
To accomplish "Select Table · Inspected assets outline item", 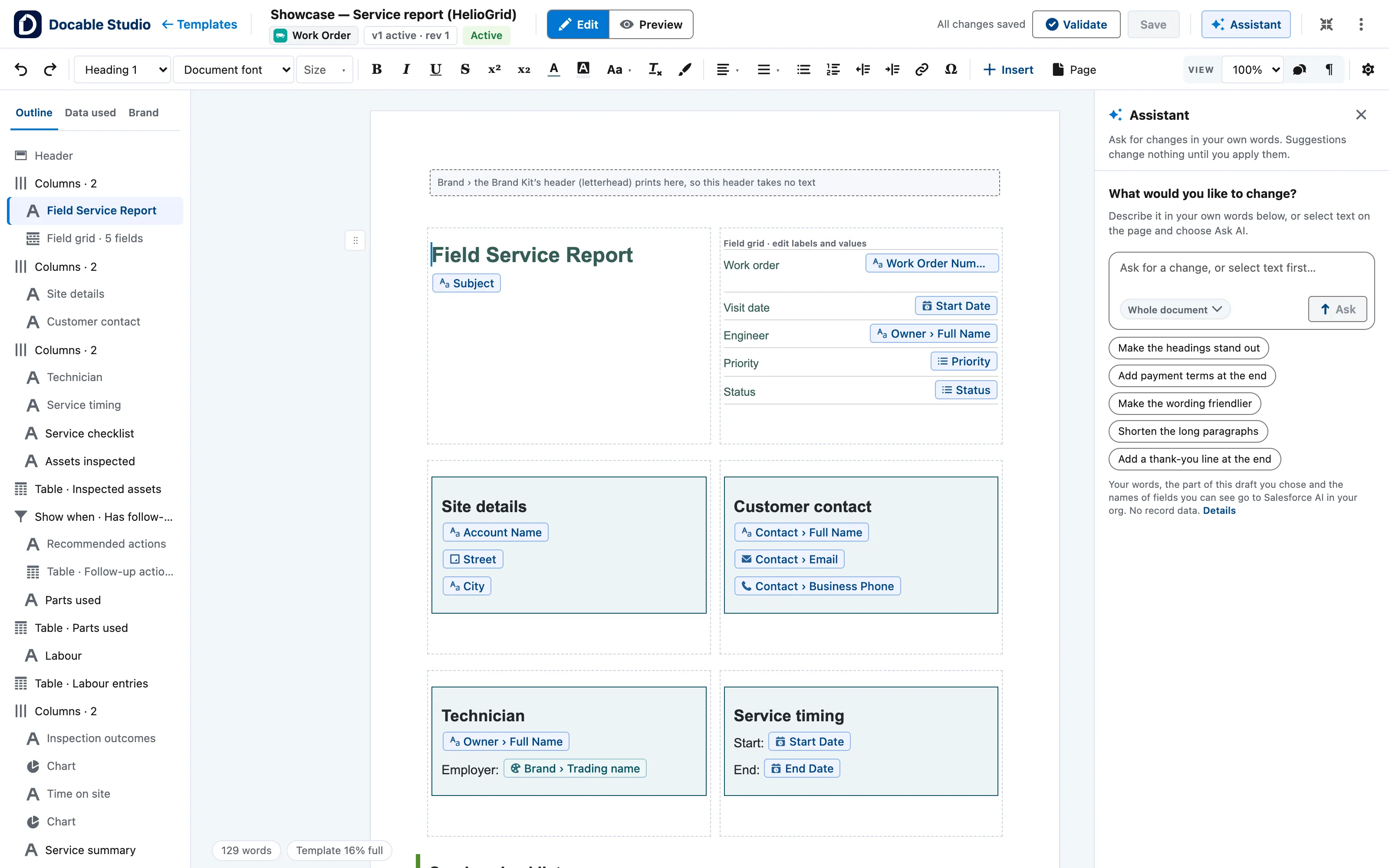I will 95,489.
